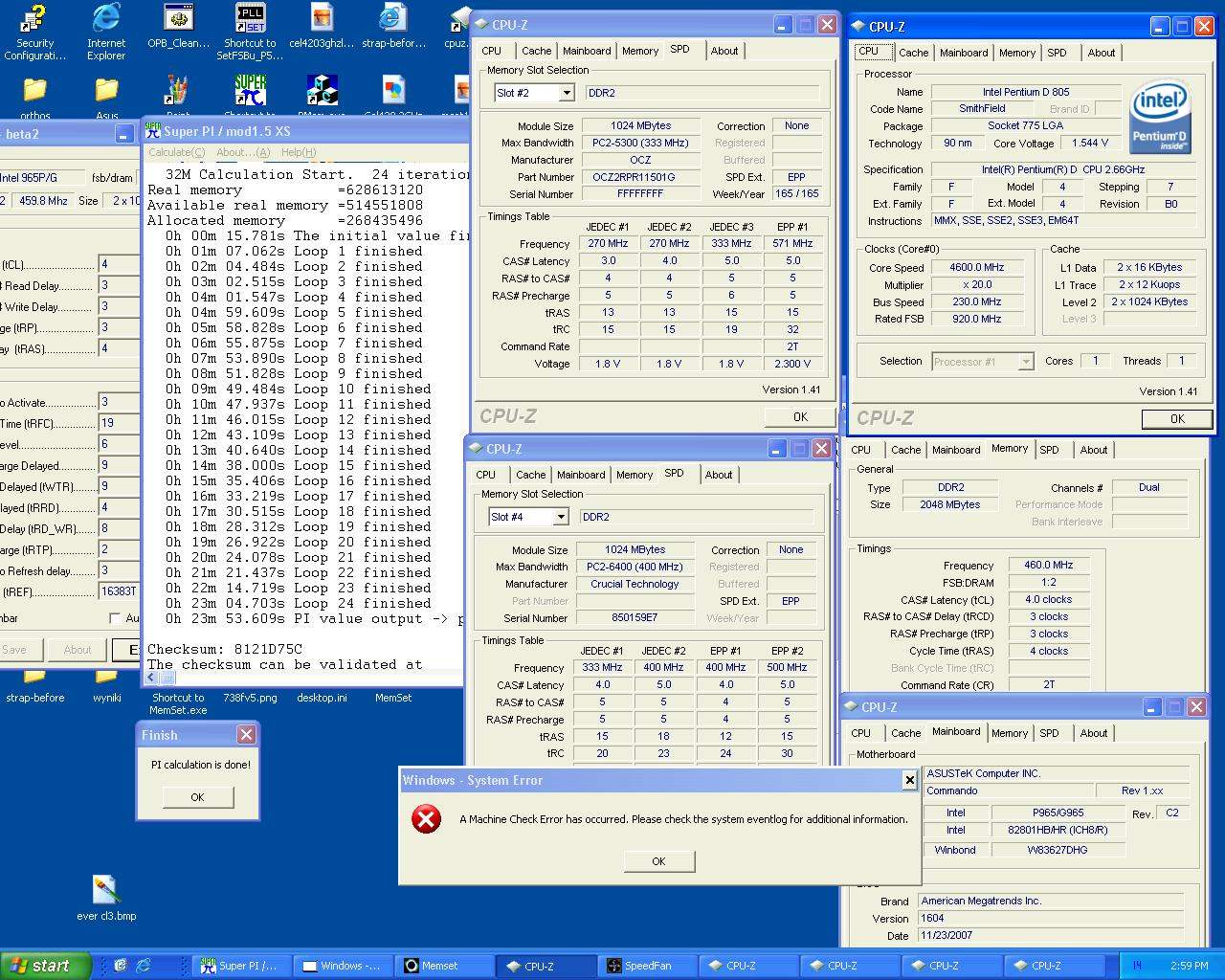This screenshot has height=980, width=1225.
Task: Toggle the Au checkbox in MemSet window
Action: click(x=115, y=618)
